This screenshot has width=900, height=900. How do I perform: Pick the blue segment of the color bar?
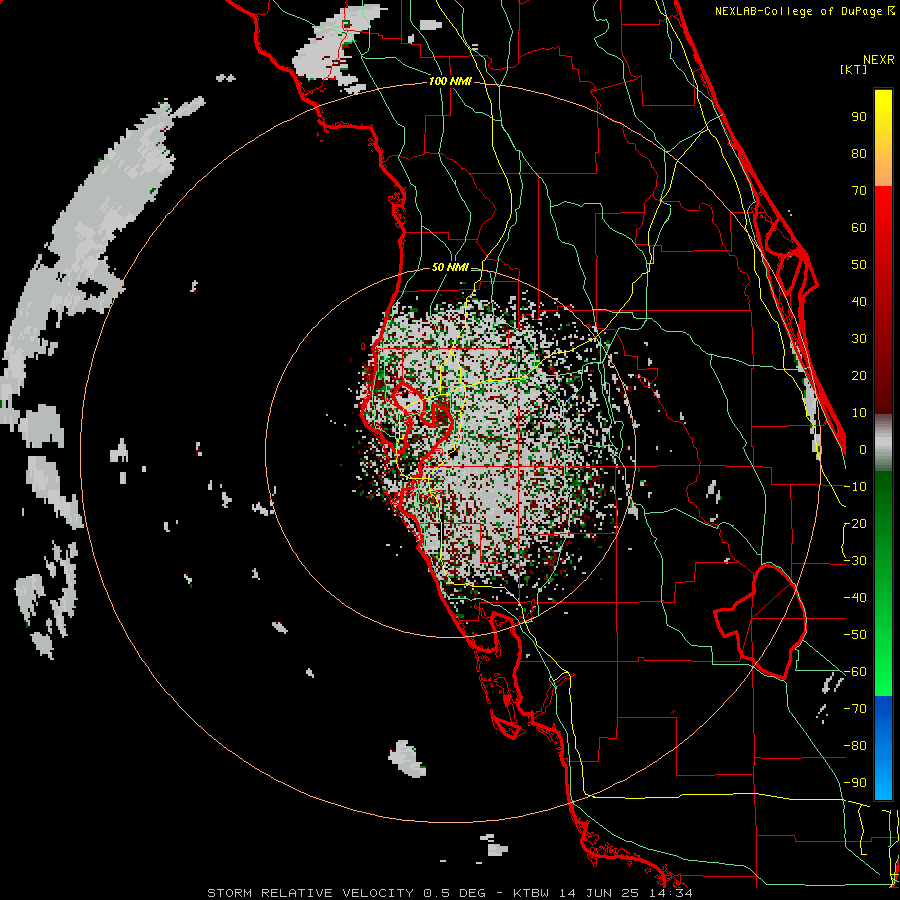click(883, 748)
